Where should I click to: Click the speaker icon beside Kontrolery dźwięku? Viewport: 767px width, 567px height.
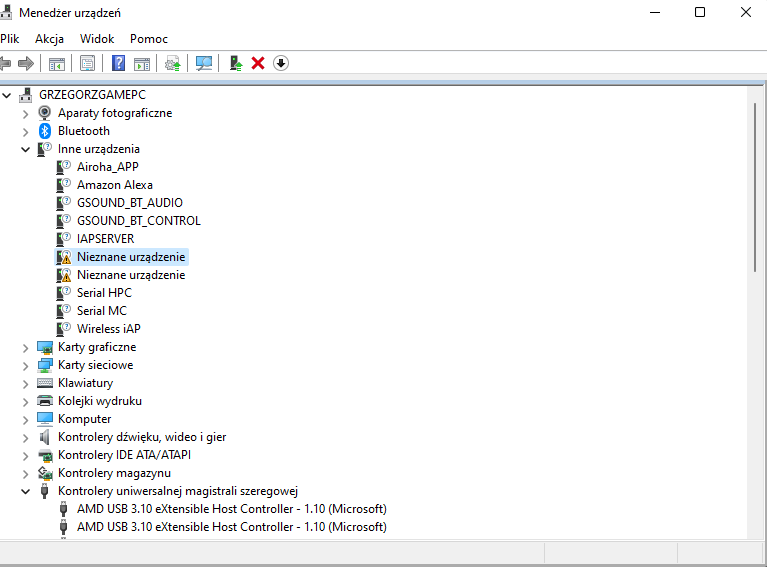pos(45,437)
